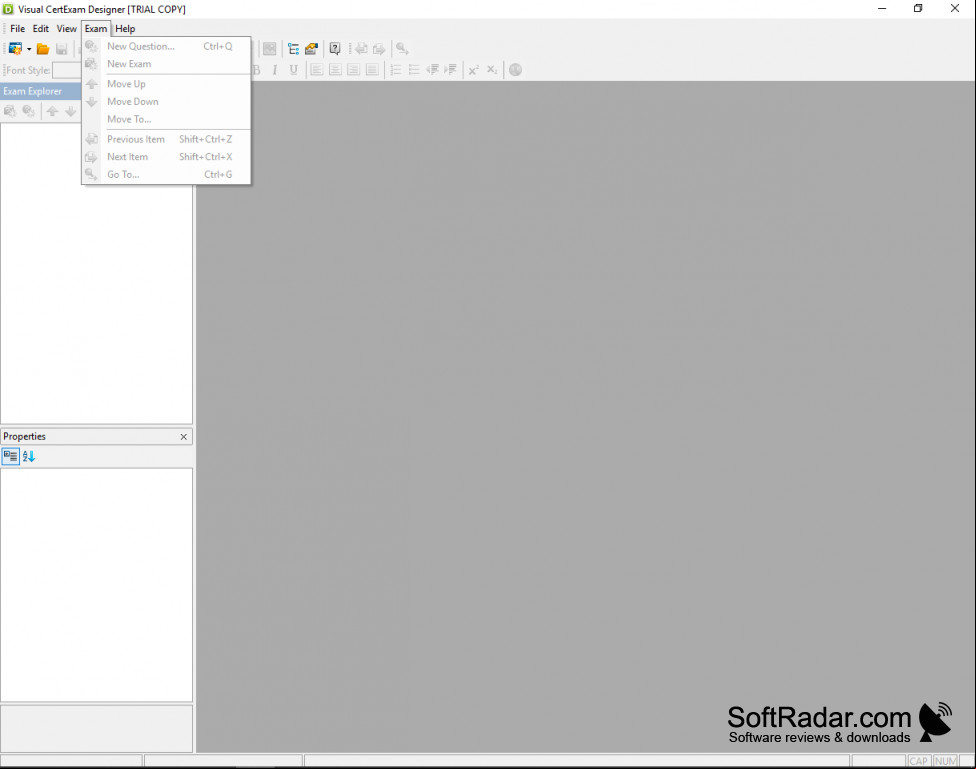Justify text alignment
Image resolution: width=976 pixels, height=769 pixels.
point(372,70)
